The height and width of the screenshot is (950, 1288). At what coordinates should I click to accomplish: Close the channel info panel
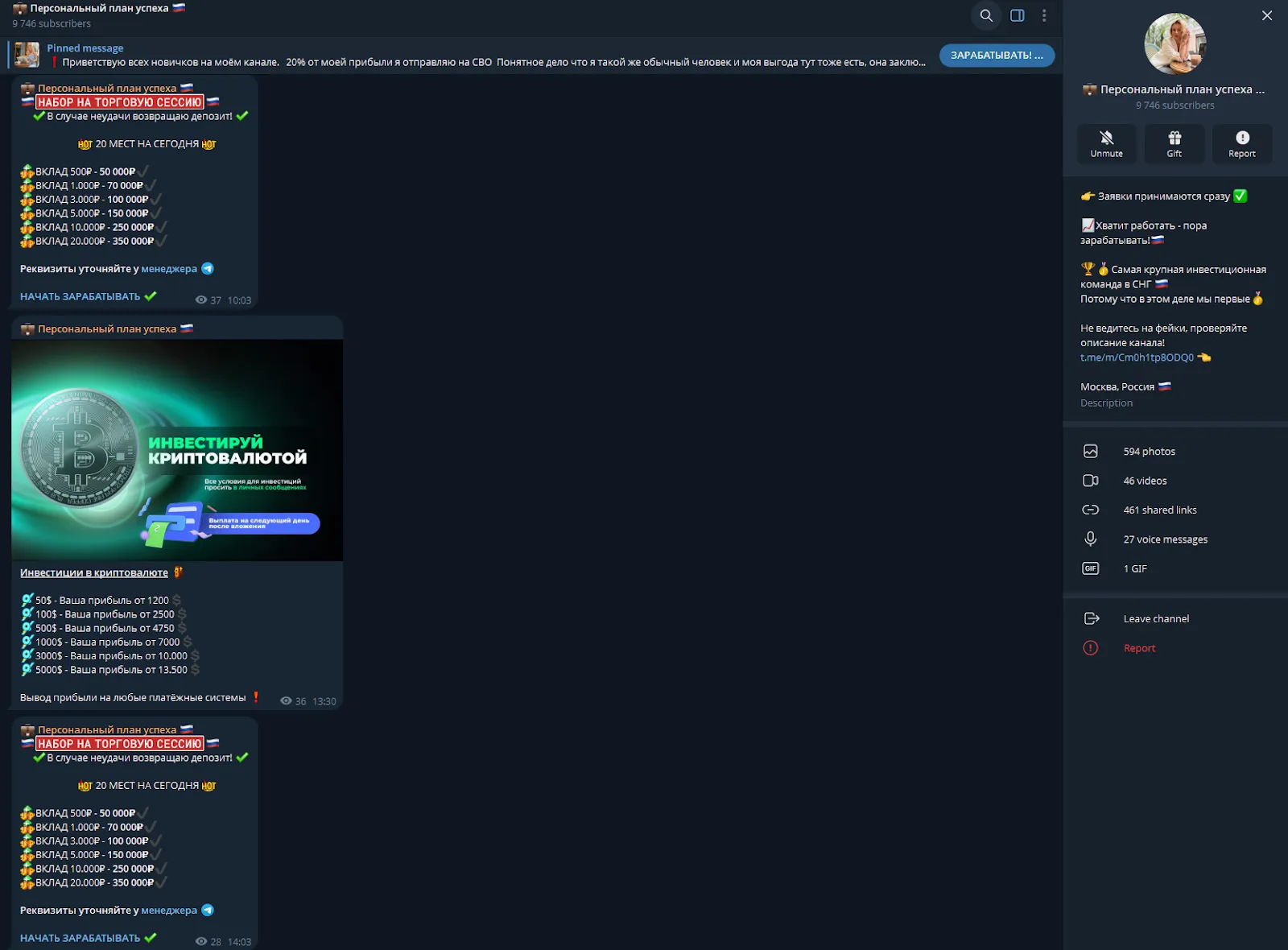[x=1267, y=15]
